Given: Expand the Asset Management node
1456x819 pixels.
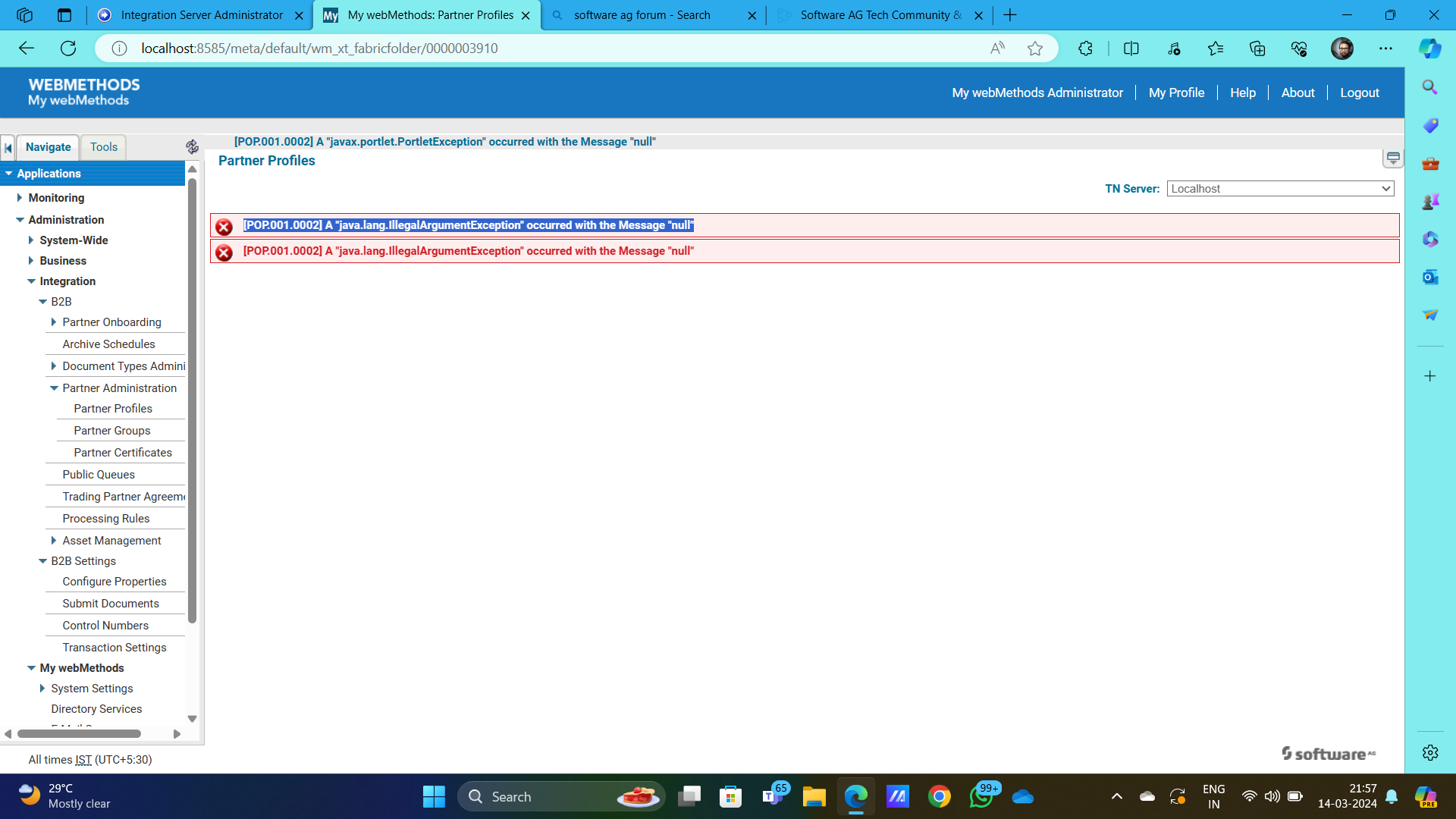Looking at the screenshot, I should pos(53,541).
